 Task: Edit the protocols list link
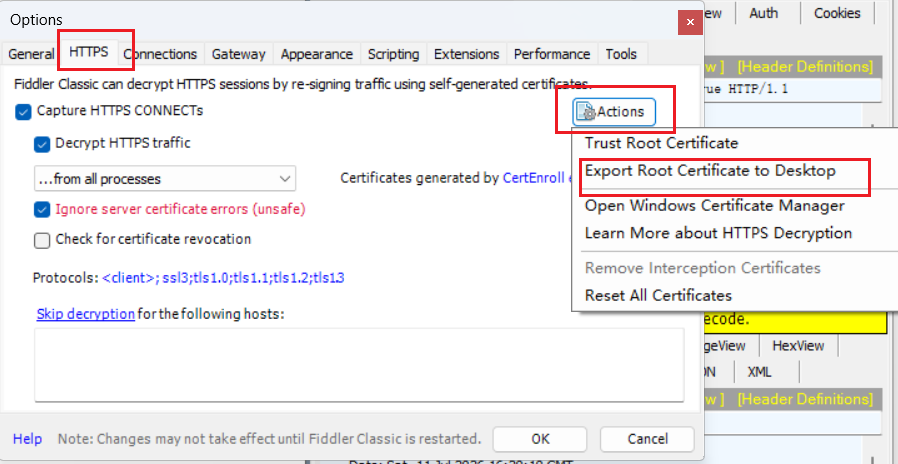point(223,278)
